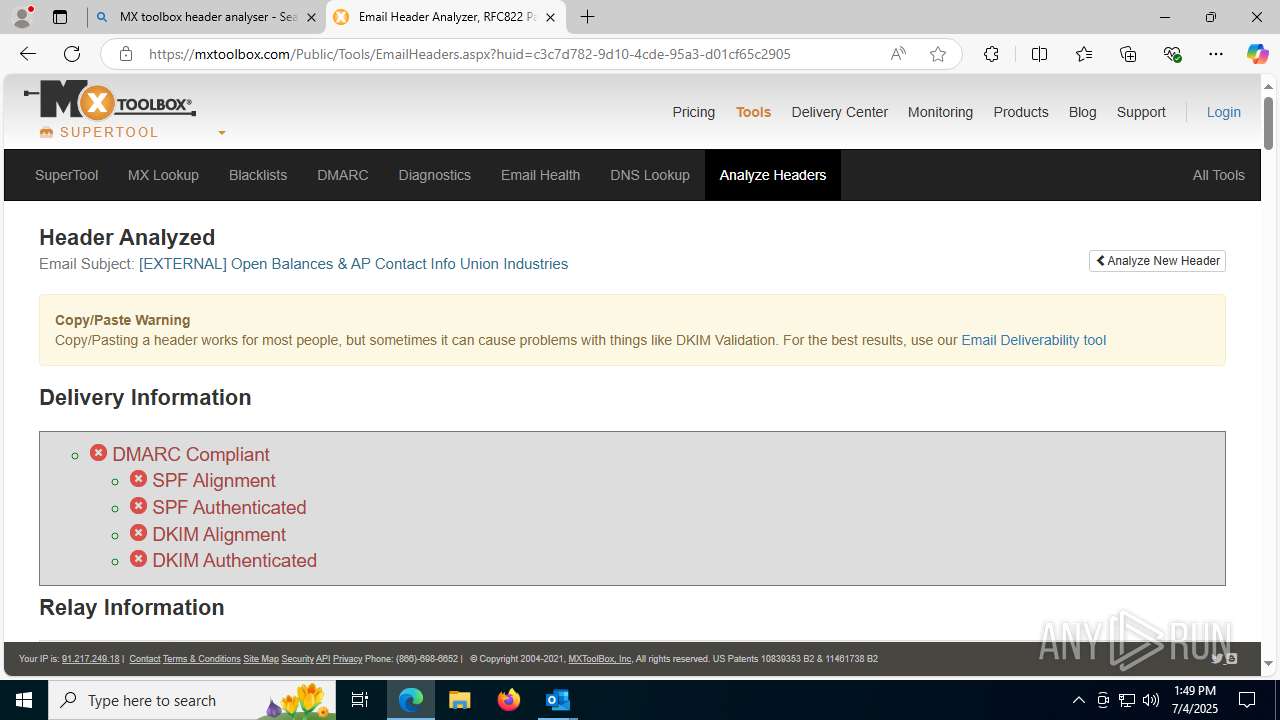Open Support in the navigation
The width and height of the screenshot is (1280, 720).
pyautogui.click(x=1141, y=112)
